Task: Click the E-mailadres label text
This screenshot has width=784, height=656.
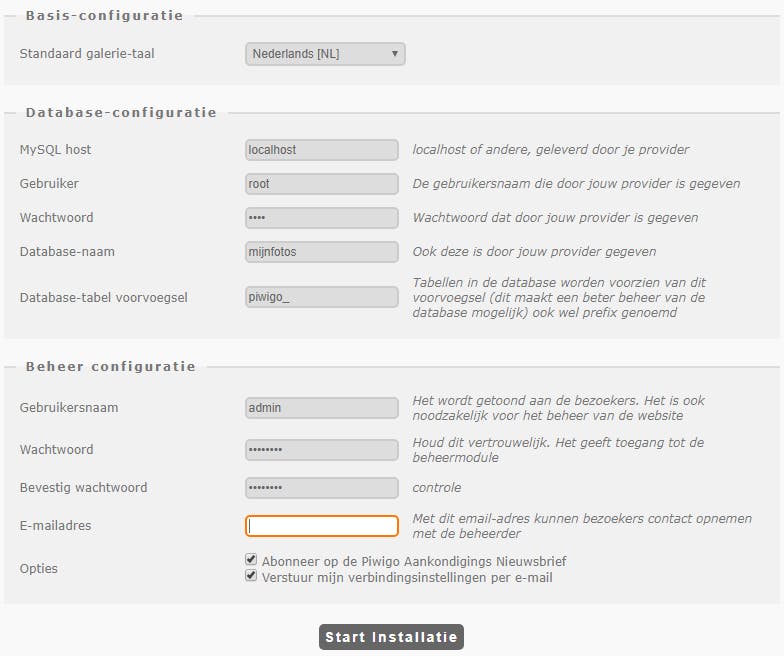Action: point(55,526)
